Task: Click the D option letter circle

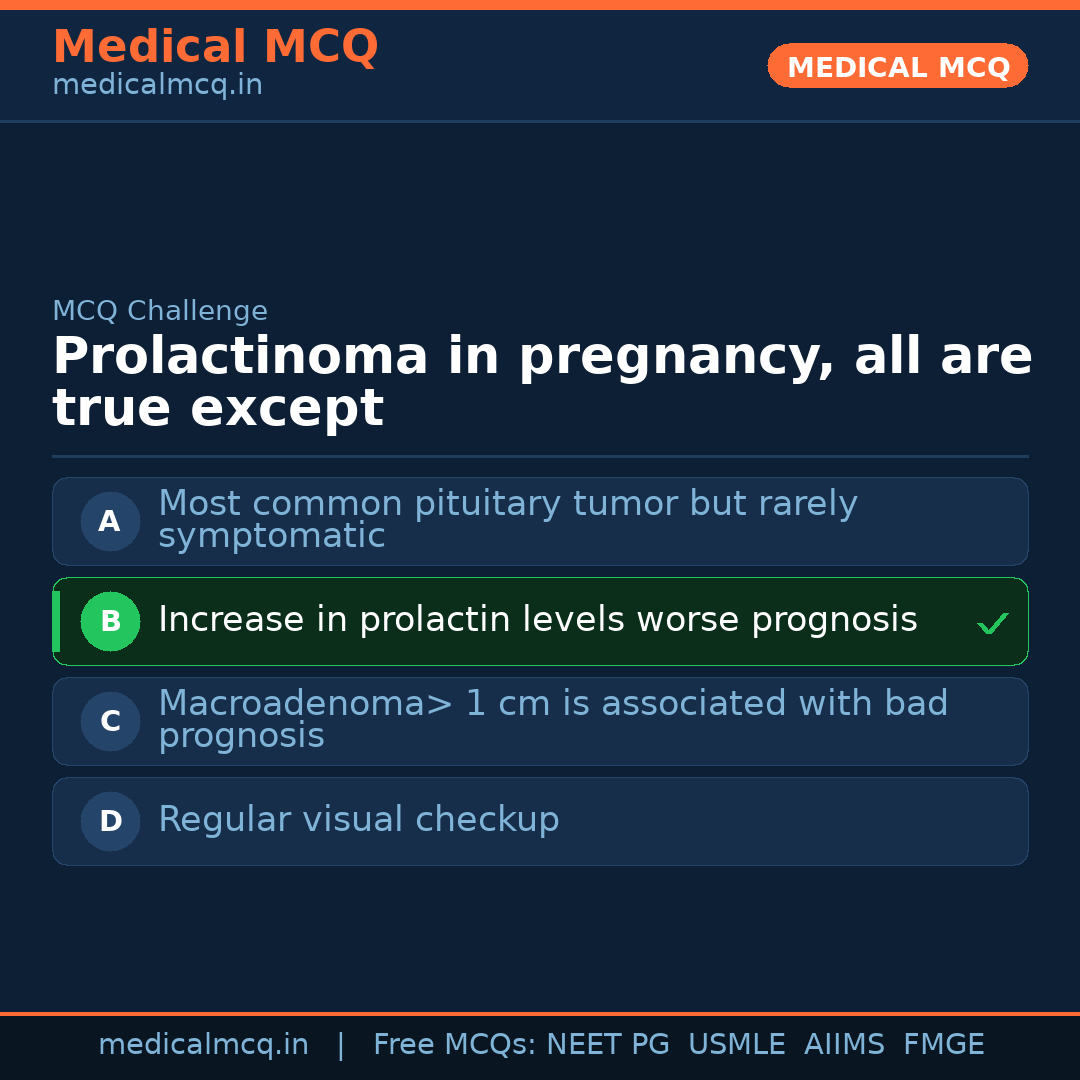Action: tap(110, 821)
